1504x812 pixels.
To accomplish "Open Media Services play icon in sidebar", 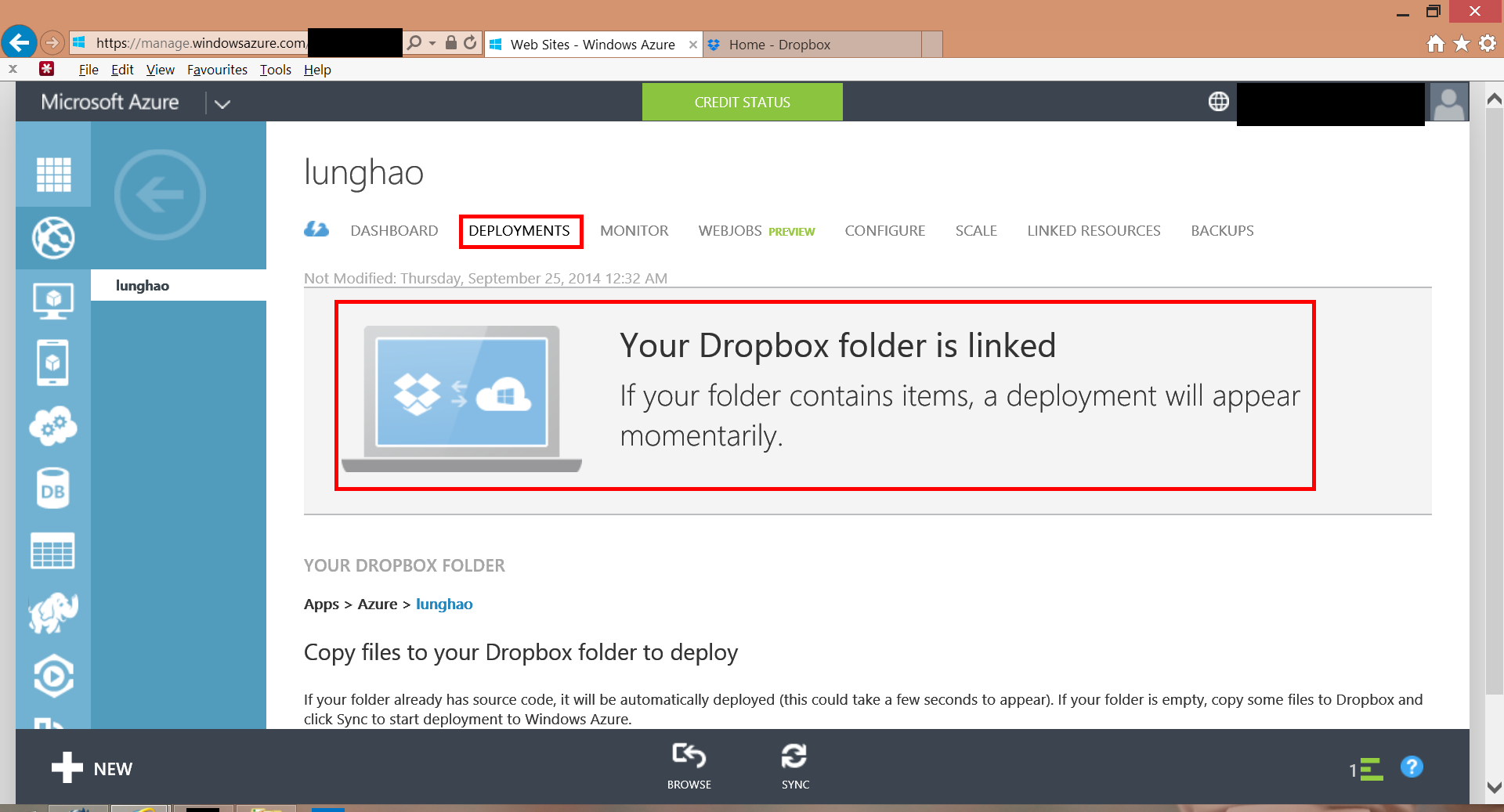I will pos(53,675).
